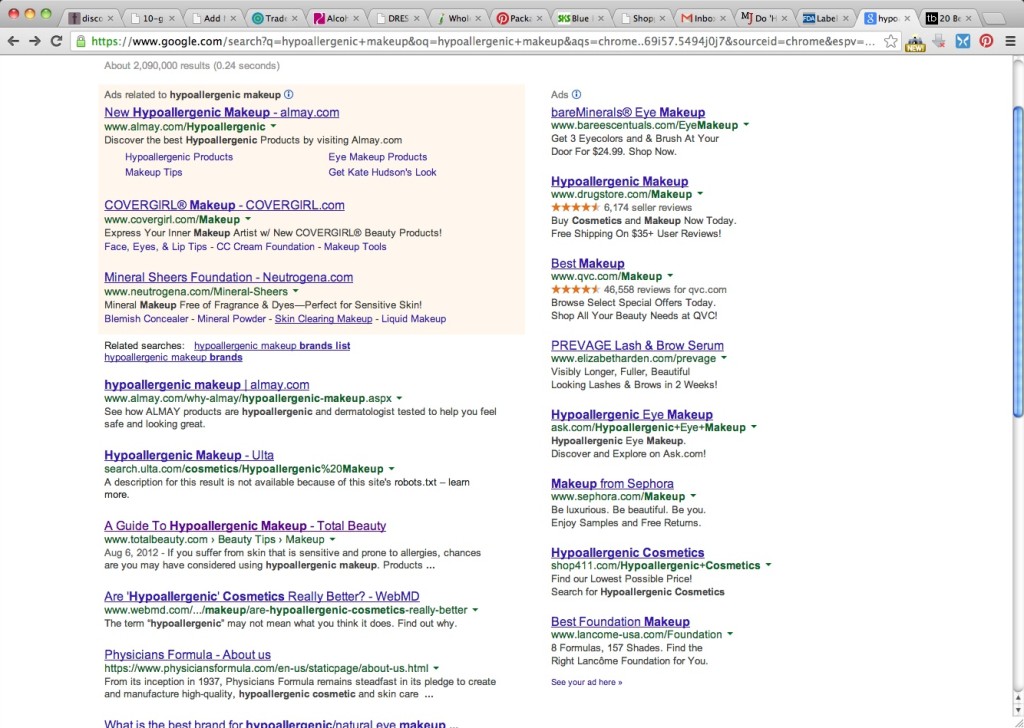Click the info icon next to right-column Ads
The height and width of the screenshot is (728, 1024).
576,95
